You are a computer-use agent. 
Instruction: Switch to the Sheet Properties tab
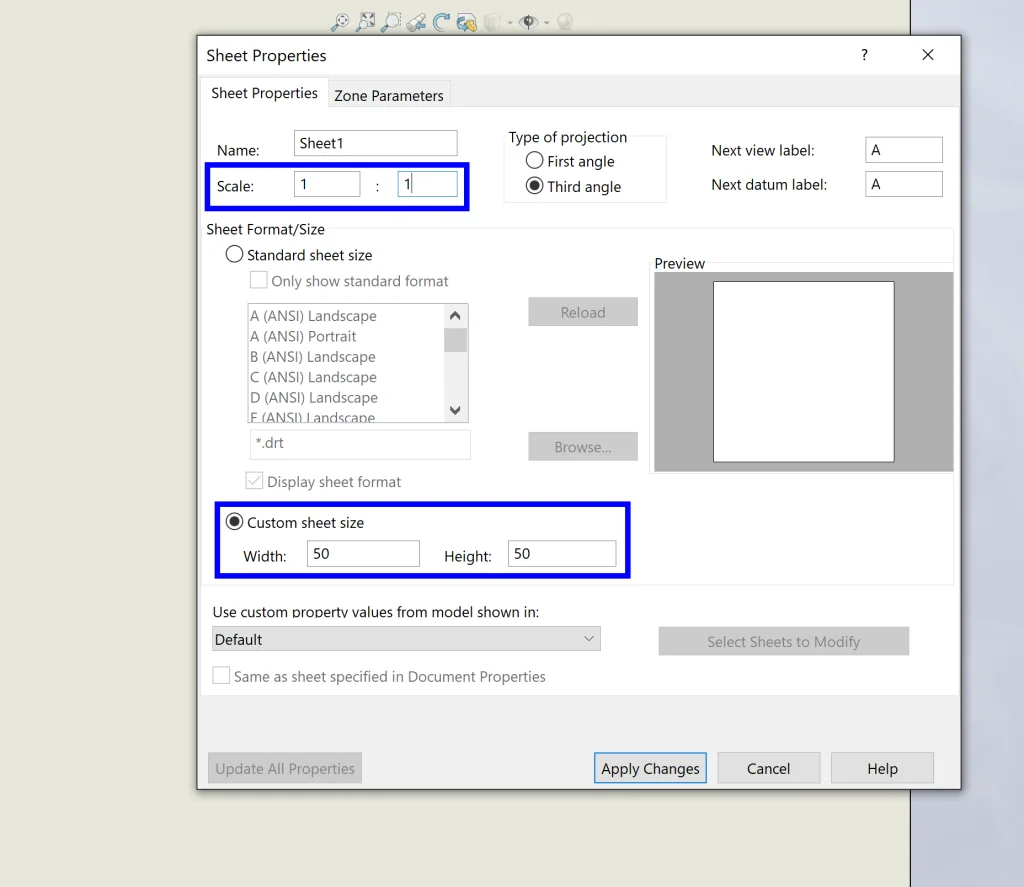coord(264,93)
